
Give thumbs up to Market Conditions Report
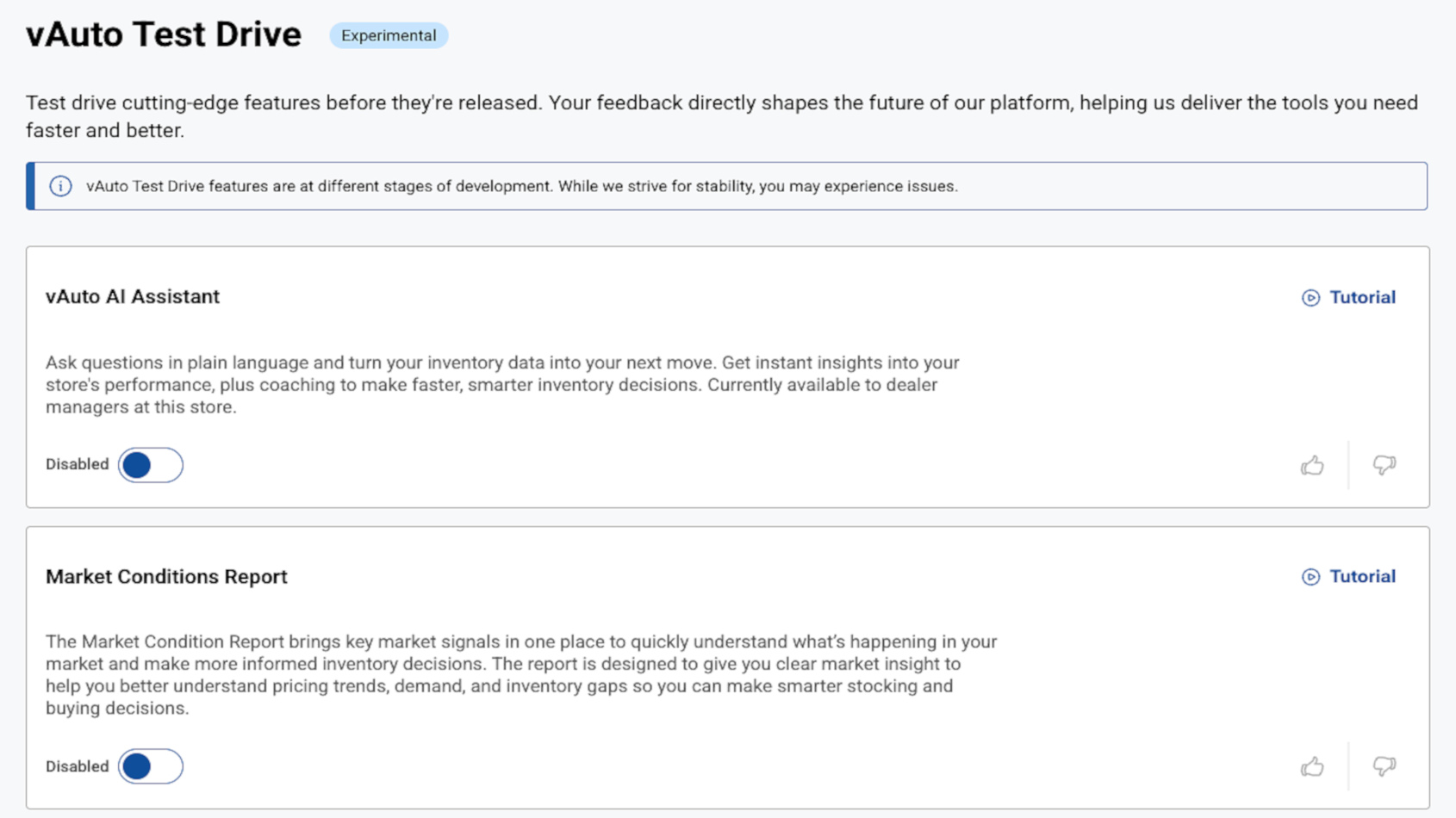coord(1312,766)
